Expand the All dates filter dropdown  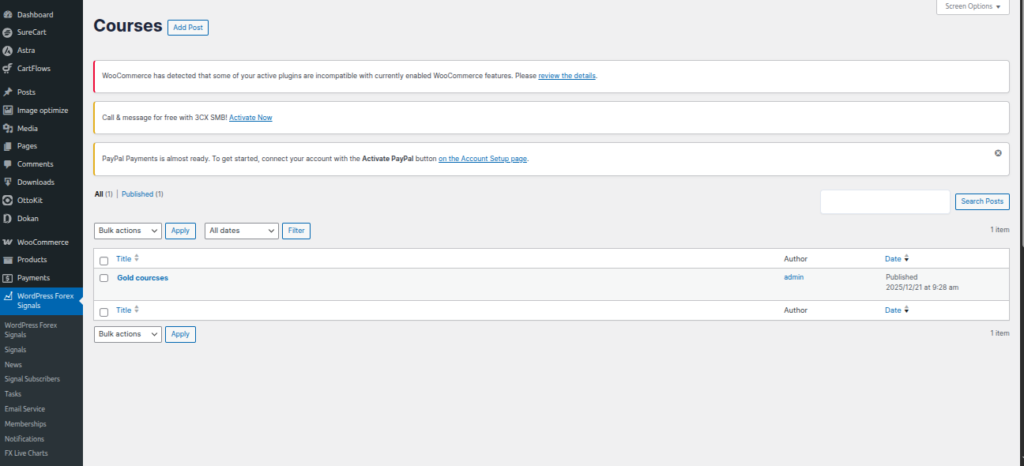241,231
